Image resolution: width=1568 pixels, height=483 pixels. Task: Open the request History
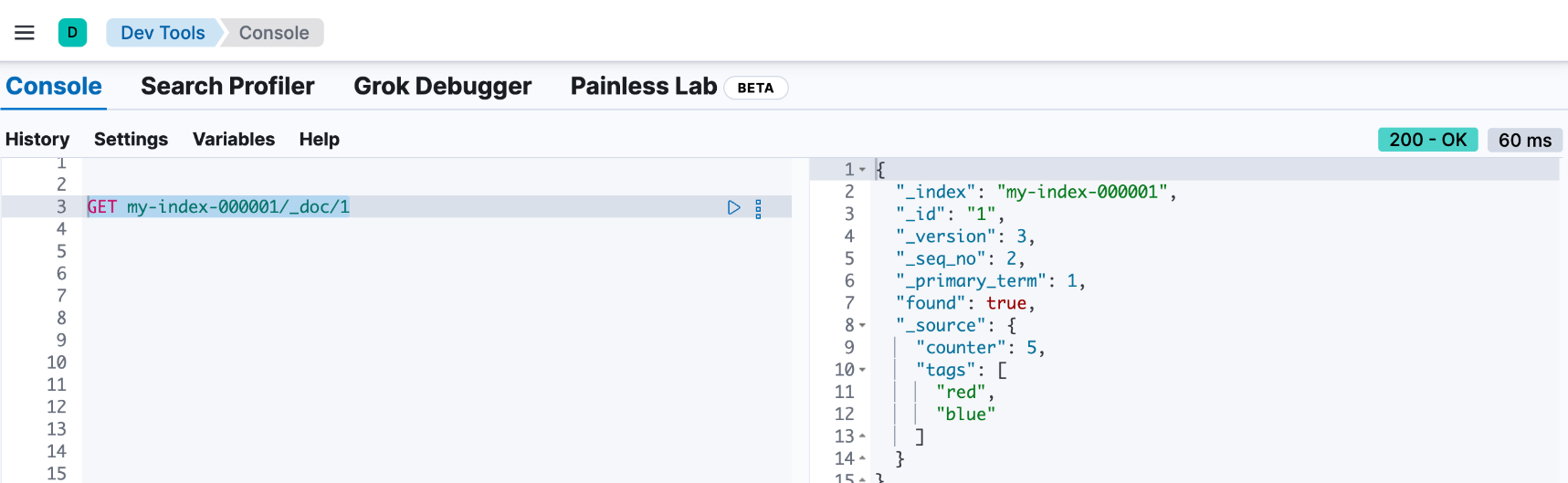click(37, 139)
